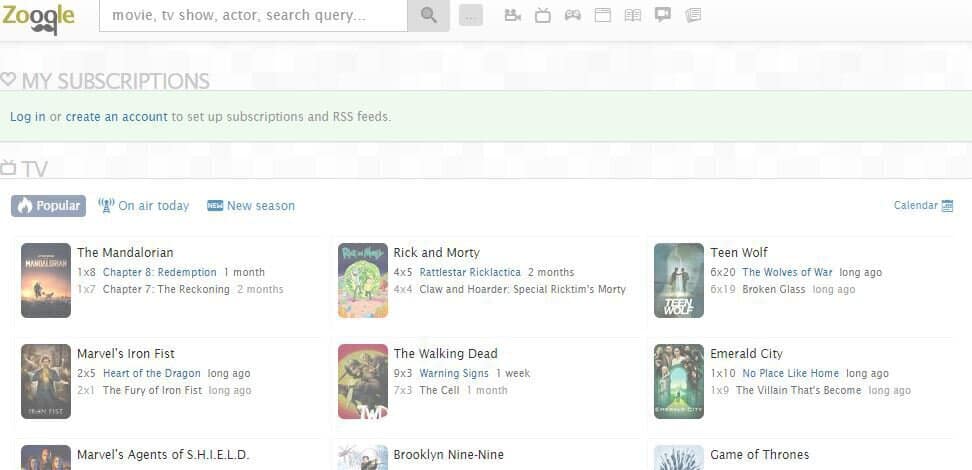972x470 pixels.
Task: Open the Emerald City poster thumbnail
Action: pyautogui.click(x=679, y=381)
